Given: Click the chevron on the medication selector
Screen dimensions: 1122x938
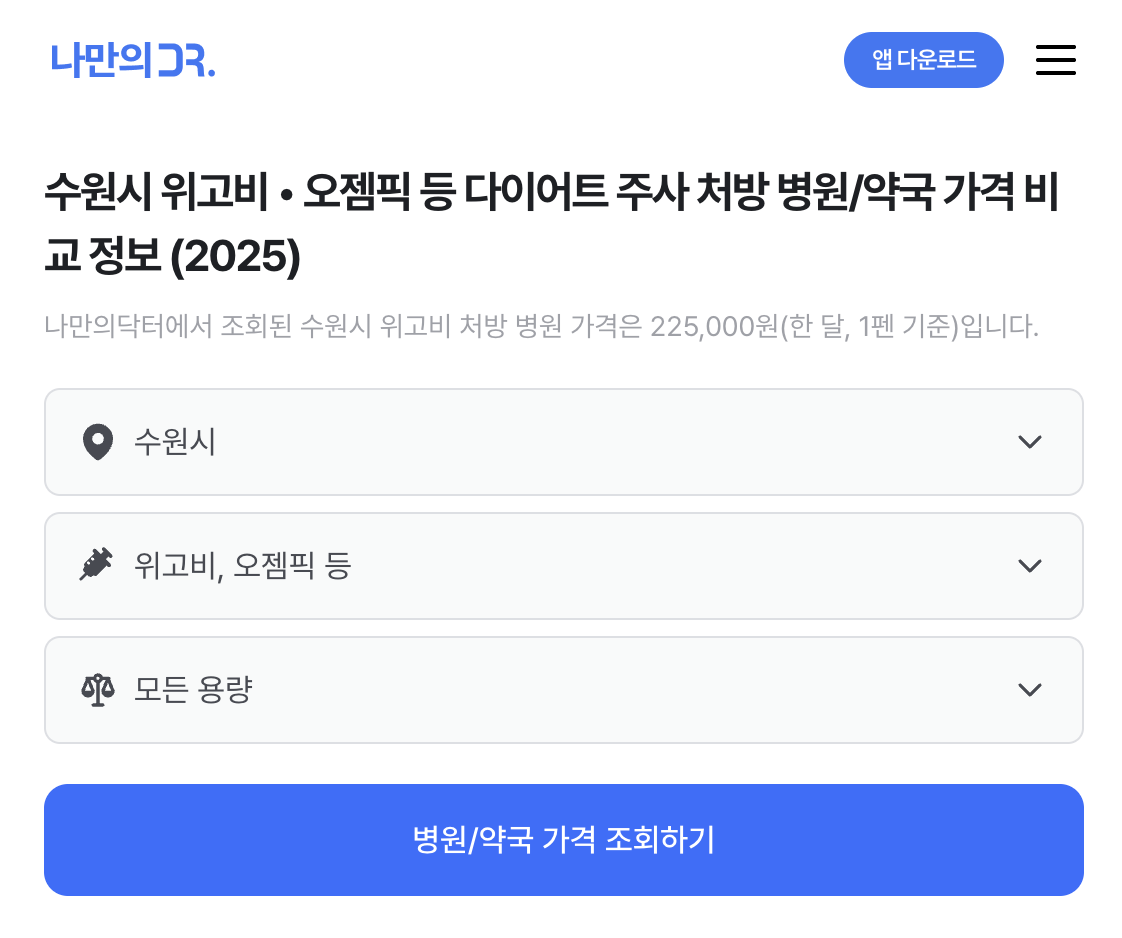Looking at the screenshot, I should (x=1030, y=566).
